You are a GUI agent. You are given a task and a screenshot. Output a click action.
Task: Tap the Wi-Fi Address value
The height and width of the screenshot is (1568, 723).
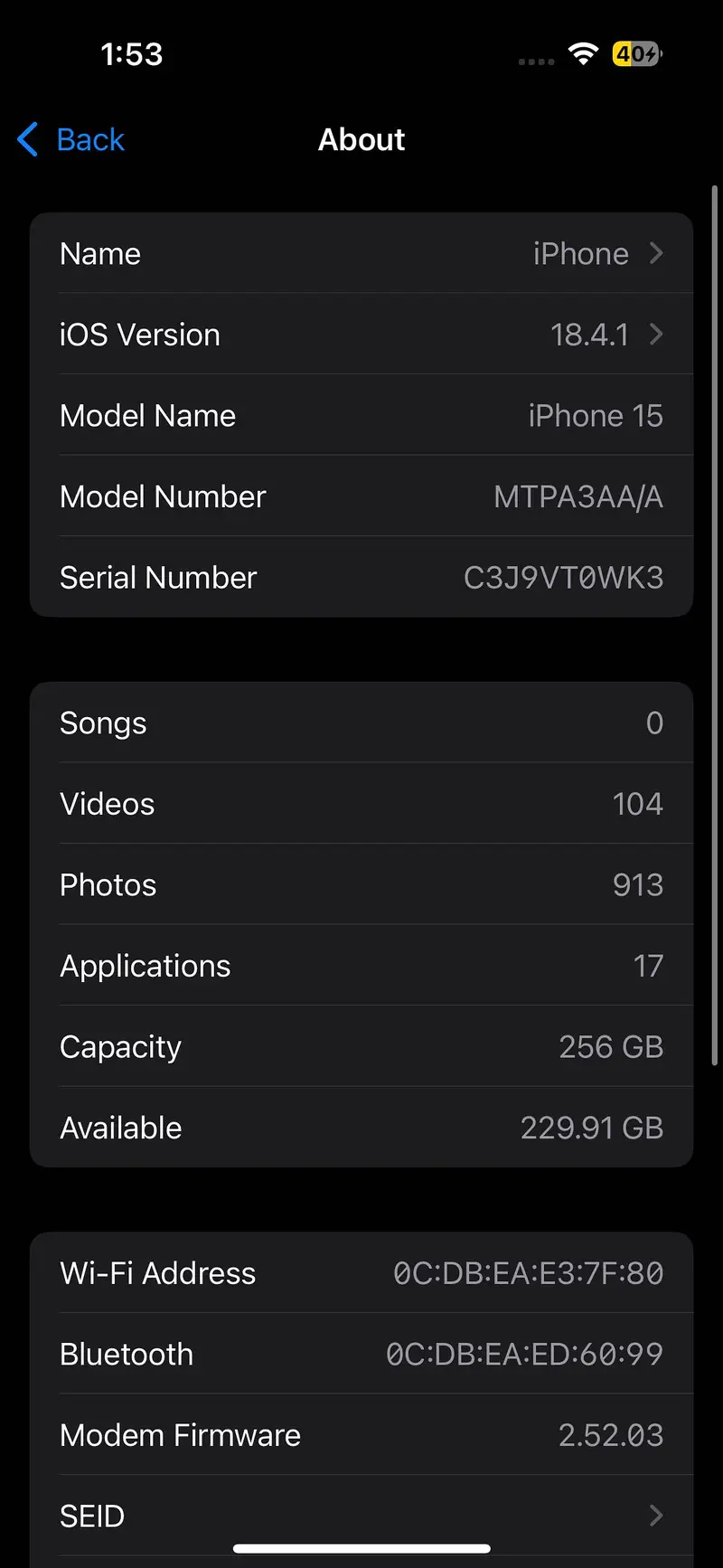coord(528,1273)
